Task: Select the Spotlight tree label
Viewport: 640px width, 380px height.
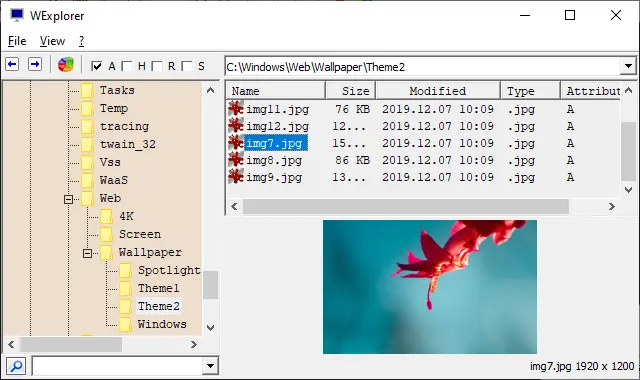Action: (x=169, y=270)
